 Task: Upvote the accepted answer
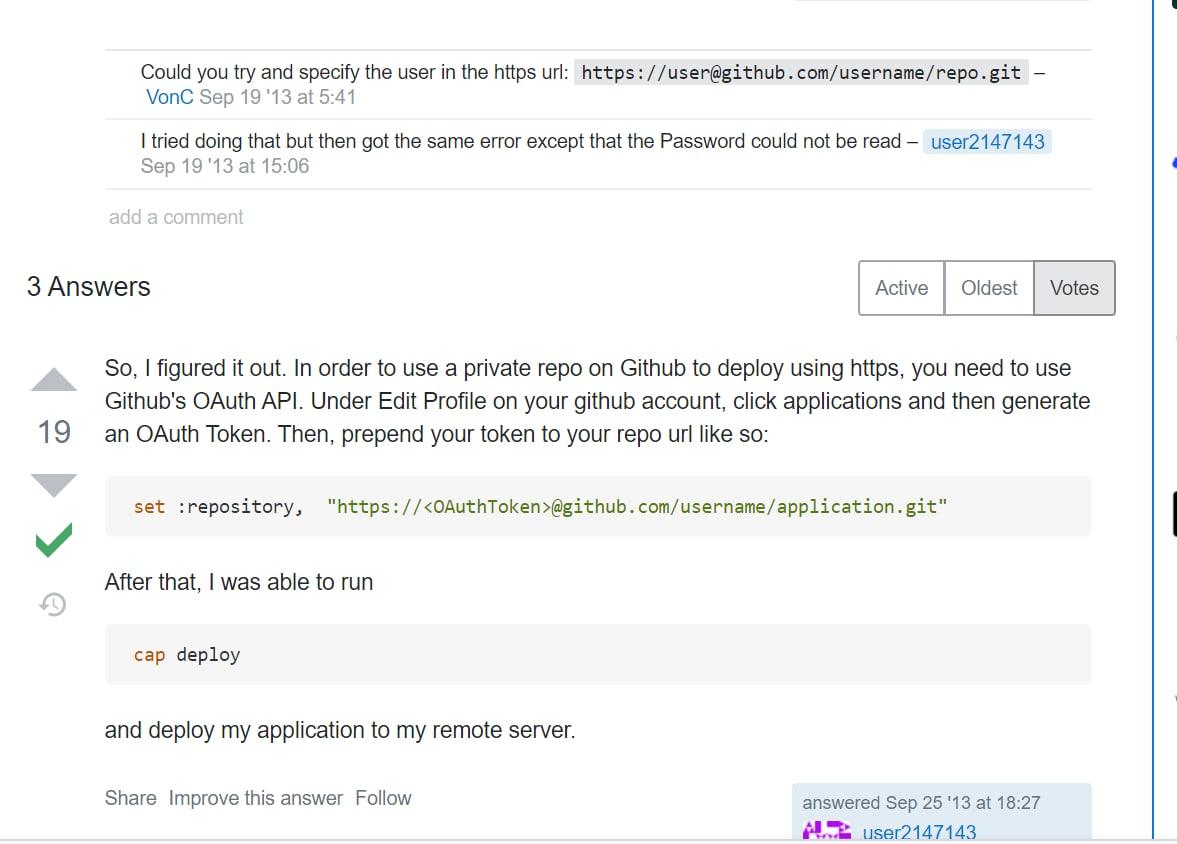pyautogui.click(x=54, y=380)
